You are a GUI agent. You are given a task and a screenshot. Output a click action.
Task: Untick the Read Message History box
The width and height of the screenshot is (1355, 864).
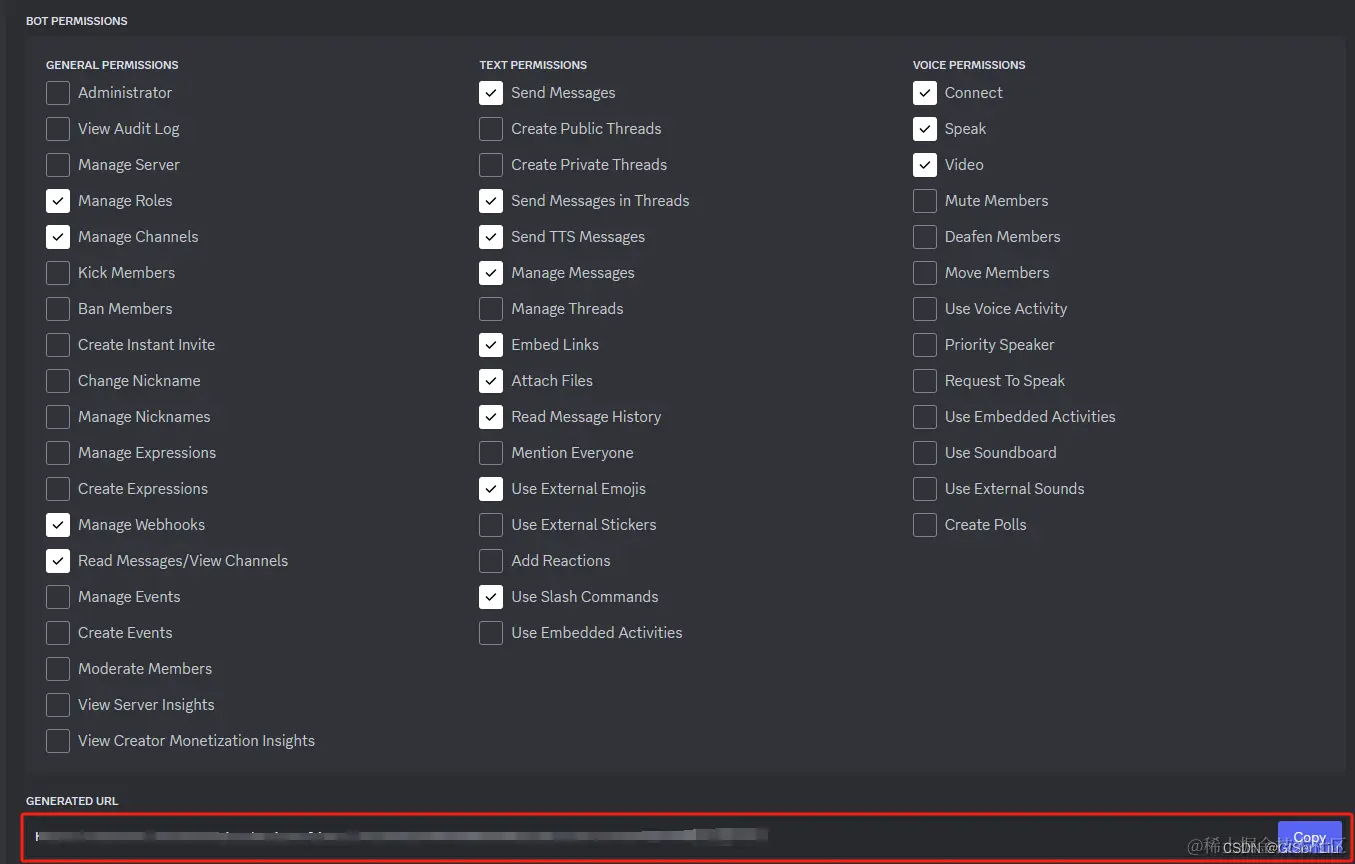click(x=491, y=417)
